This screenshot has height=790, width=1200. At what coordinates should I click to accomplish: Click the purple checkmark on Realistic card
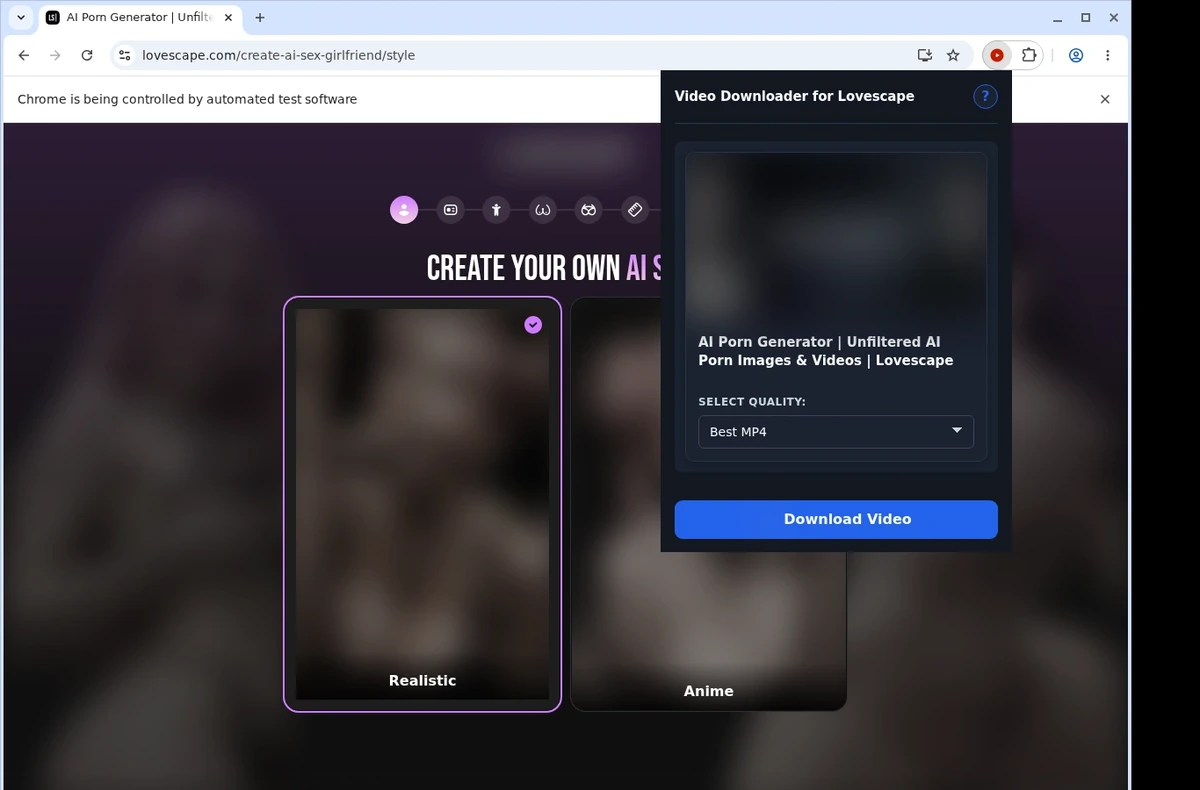coord(533,325)
